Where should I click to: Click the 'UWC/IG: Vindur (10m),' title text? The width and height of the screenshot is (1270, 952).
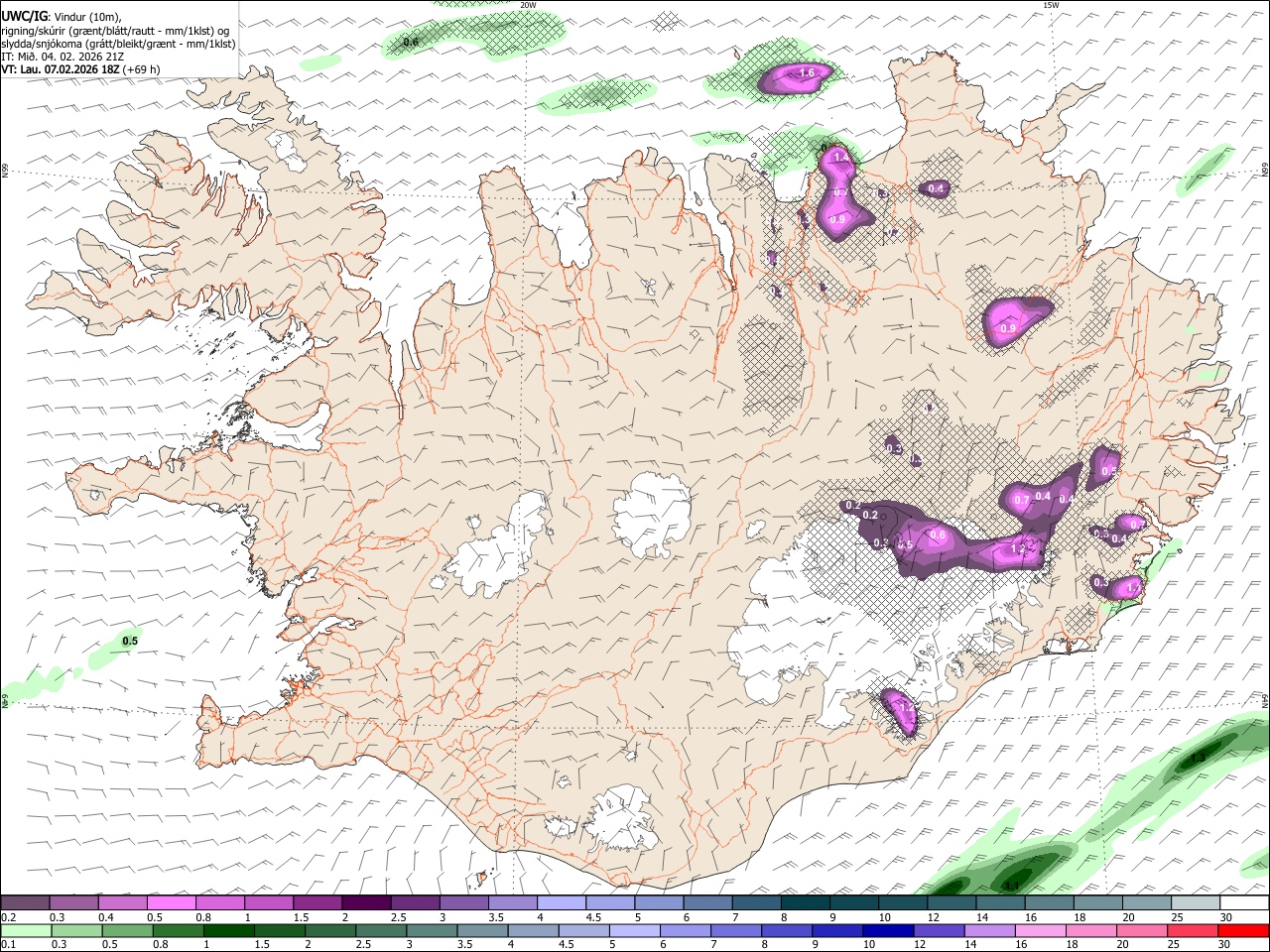click(61, 16)
